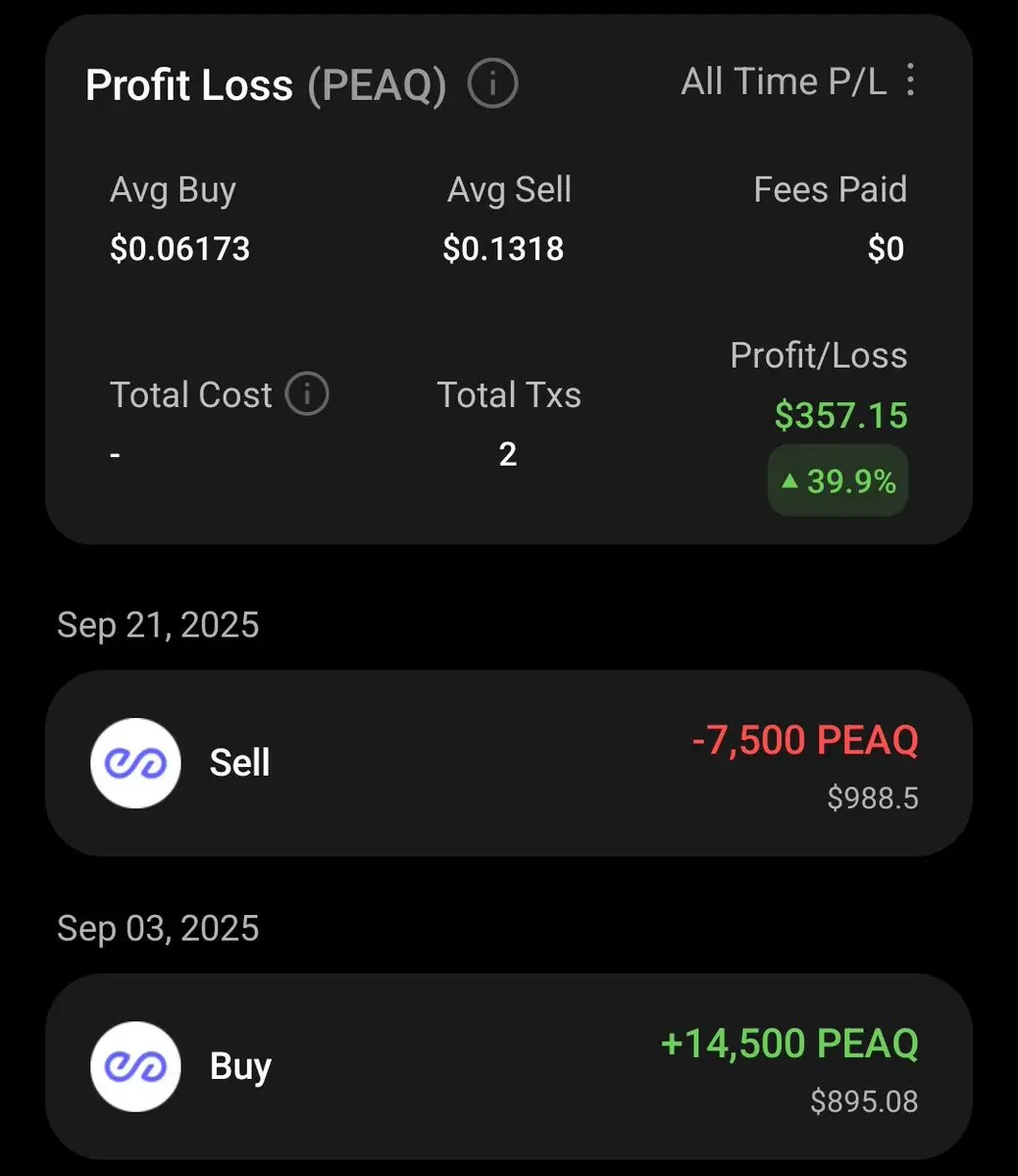Tap the Avg Sell value $0.1318
This screenshot has width=1018, height=1176.
(x=503, y=249)
